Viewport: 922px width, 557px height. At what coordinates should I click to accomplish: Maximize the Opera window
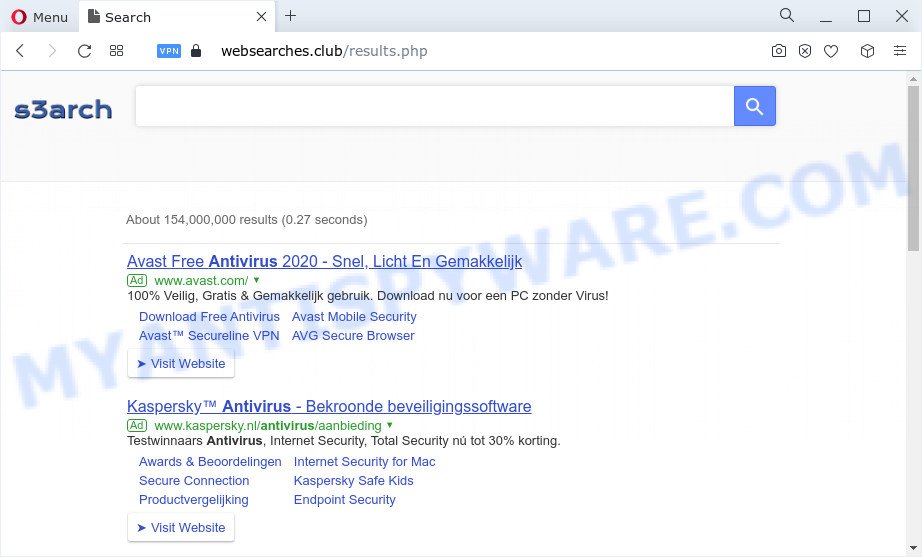coord(864,16)
